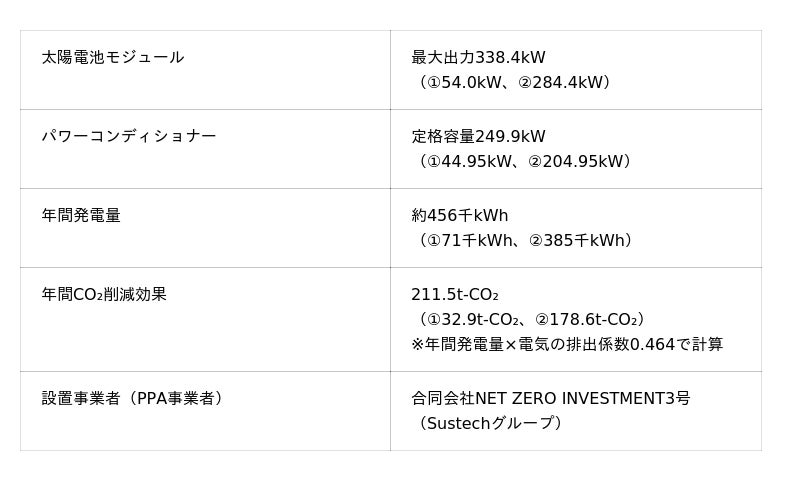Image resolution: width=800 pixels, height=481 pixels.
Task: Click the 設置事業者（PPA事業者） row label
Action: 132,399
